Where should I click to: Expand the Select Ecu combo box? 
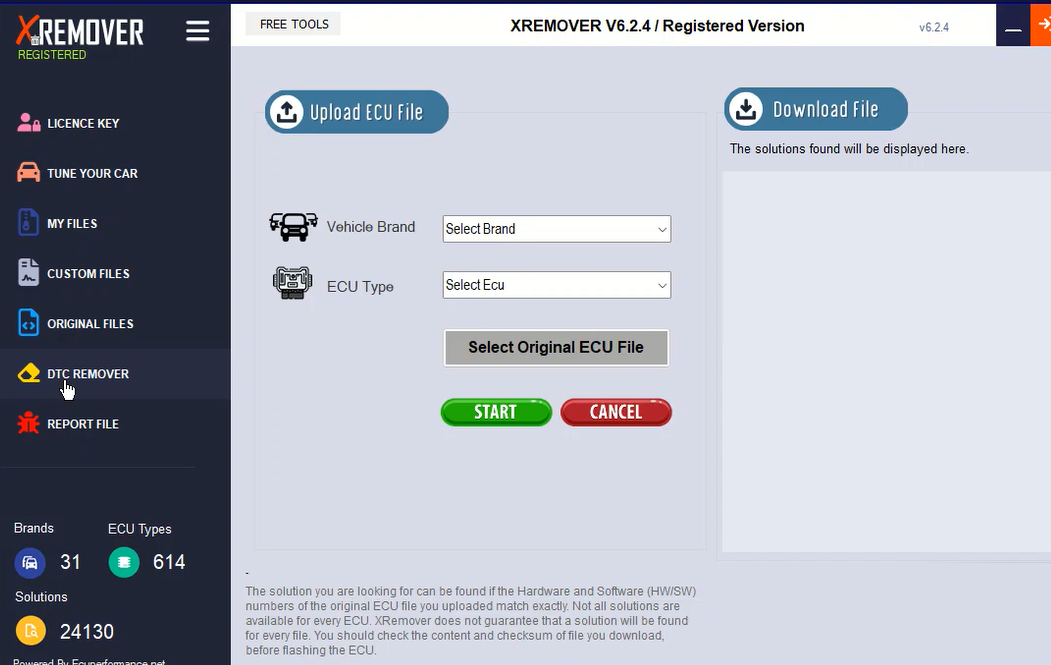click(556, 285)
